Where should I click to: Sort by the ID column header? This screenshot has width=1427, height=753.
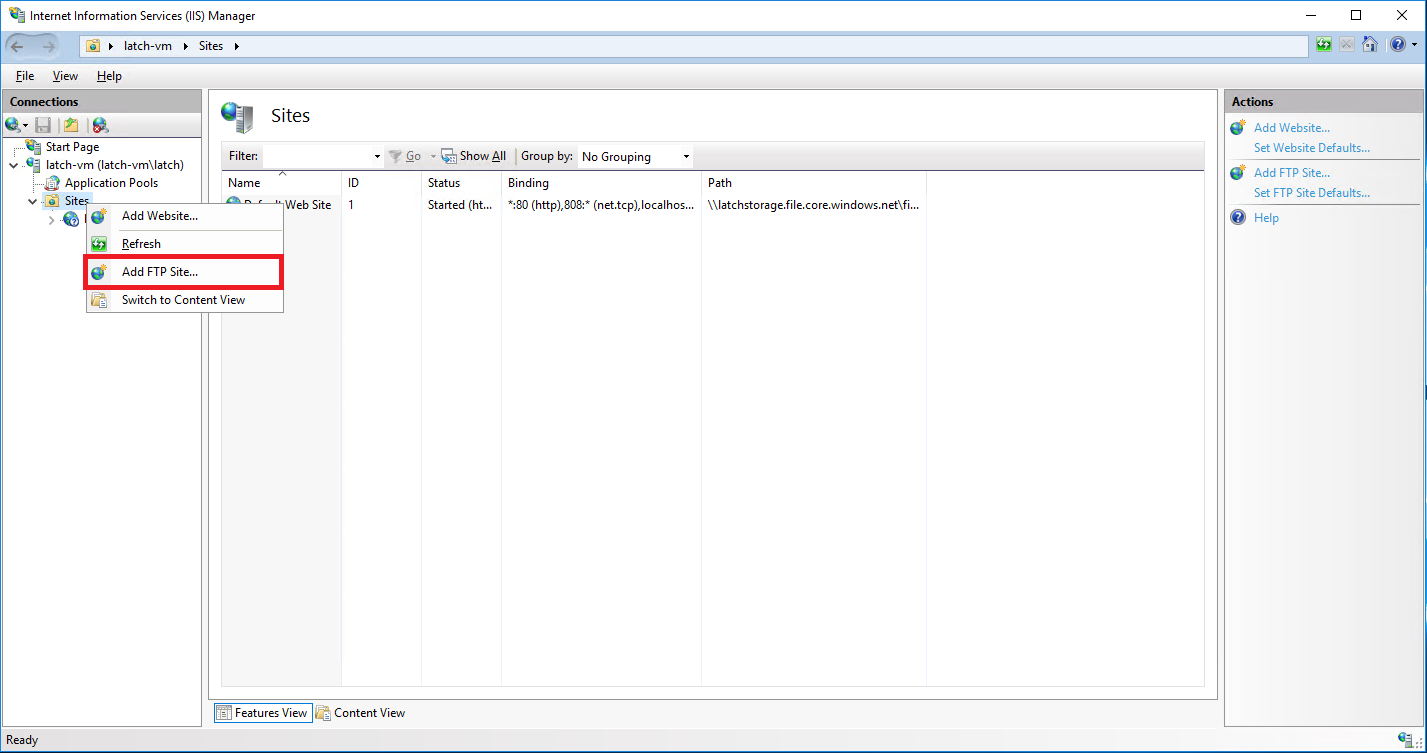click(381, 183)
